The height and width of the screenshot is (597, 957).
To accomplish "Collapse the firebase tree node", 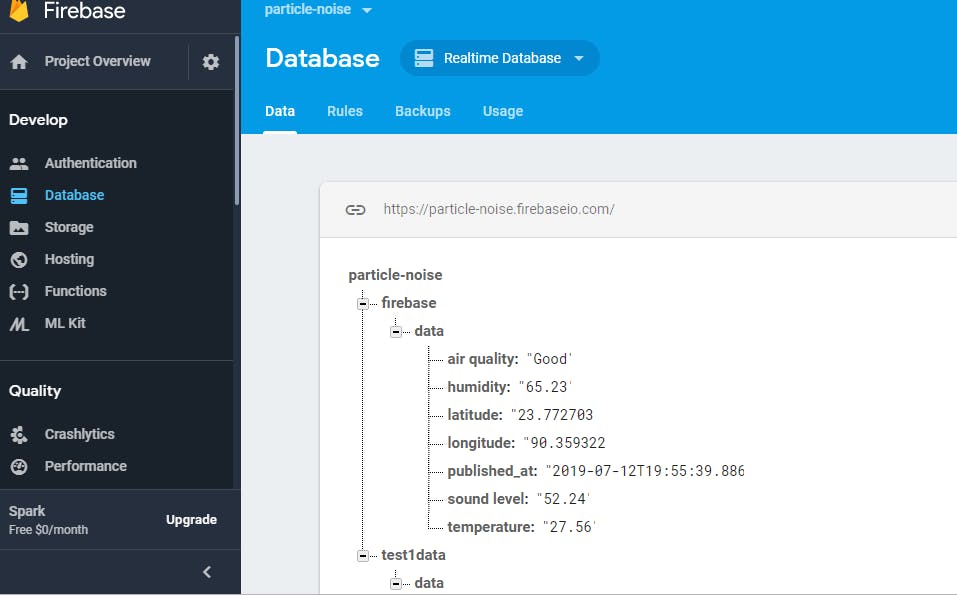I will (x=362, y=303).
